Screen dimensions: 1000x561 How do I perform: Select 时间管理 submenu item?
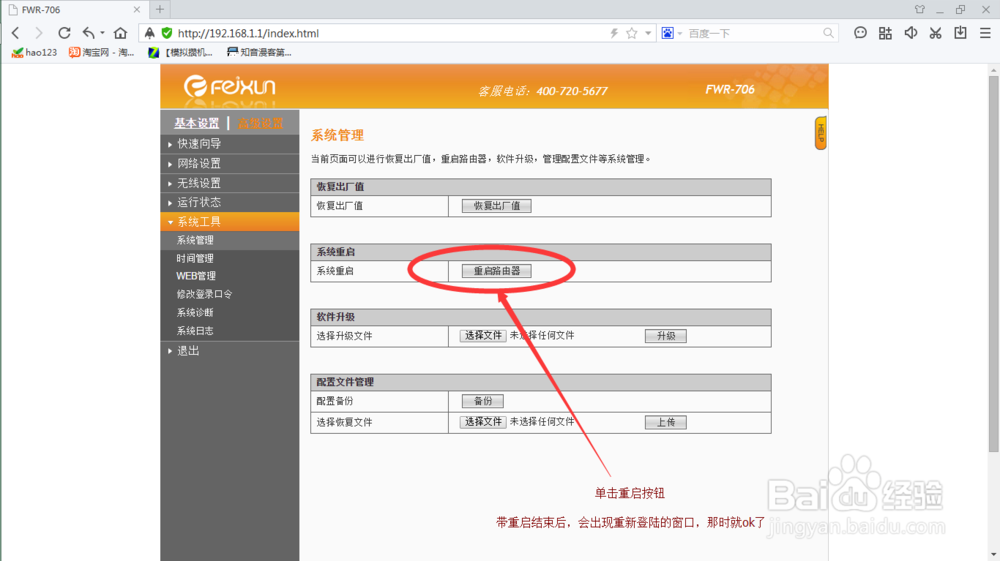point(195,258)
